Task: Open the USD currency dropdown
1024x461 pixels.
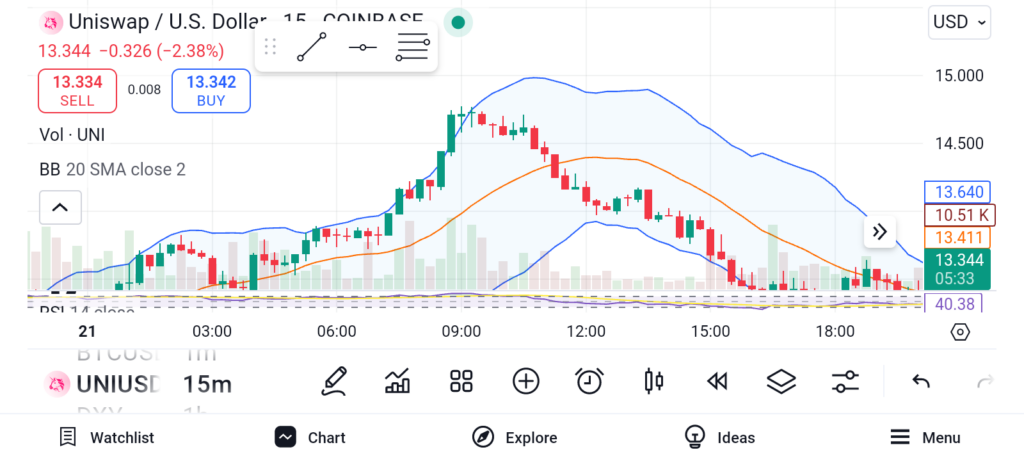Action: [x=959, y=21]
